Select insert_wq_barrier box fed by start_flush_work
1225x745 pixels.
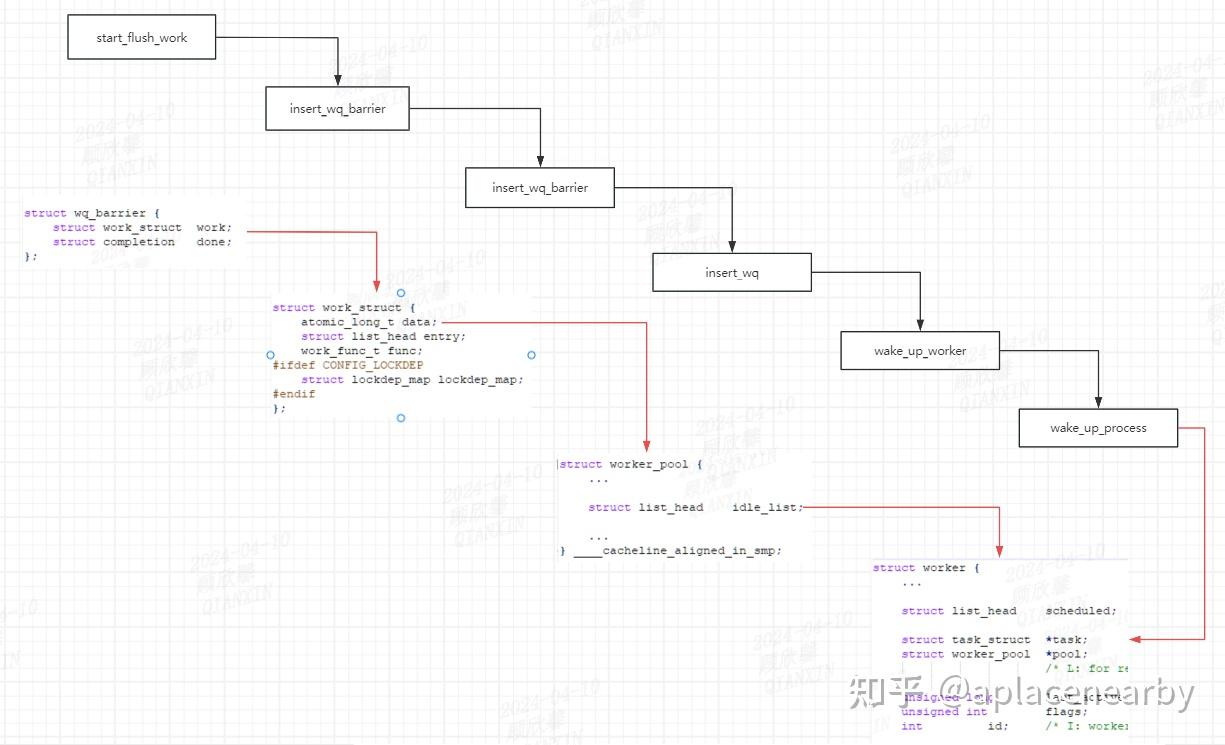pyautogui.click(x=337, y=108)
